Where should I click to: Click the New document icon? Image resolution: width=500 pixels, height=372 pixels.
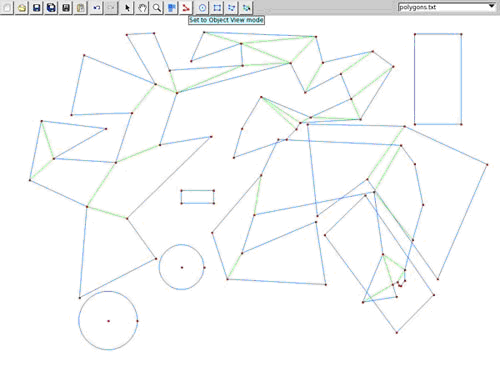pos(7,7)
